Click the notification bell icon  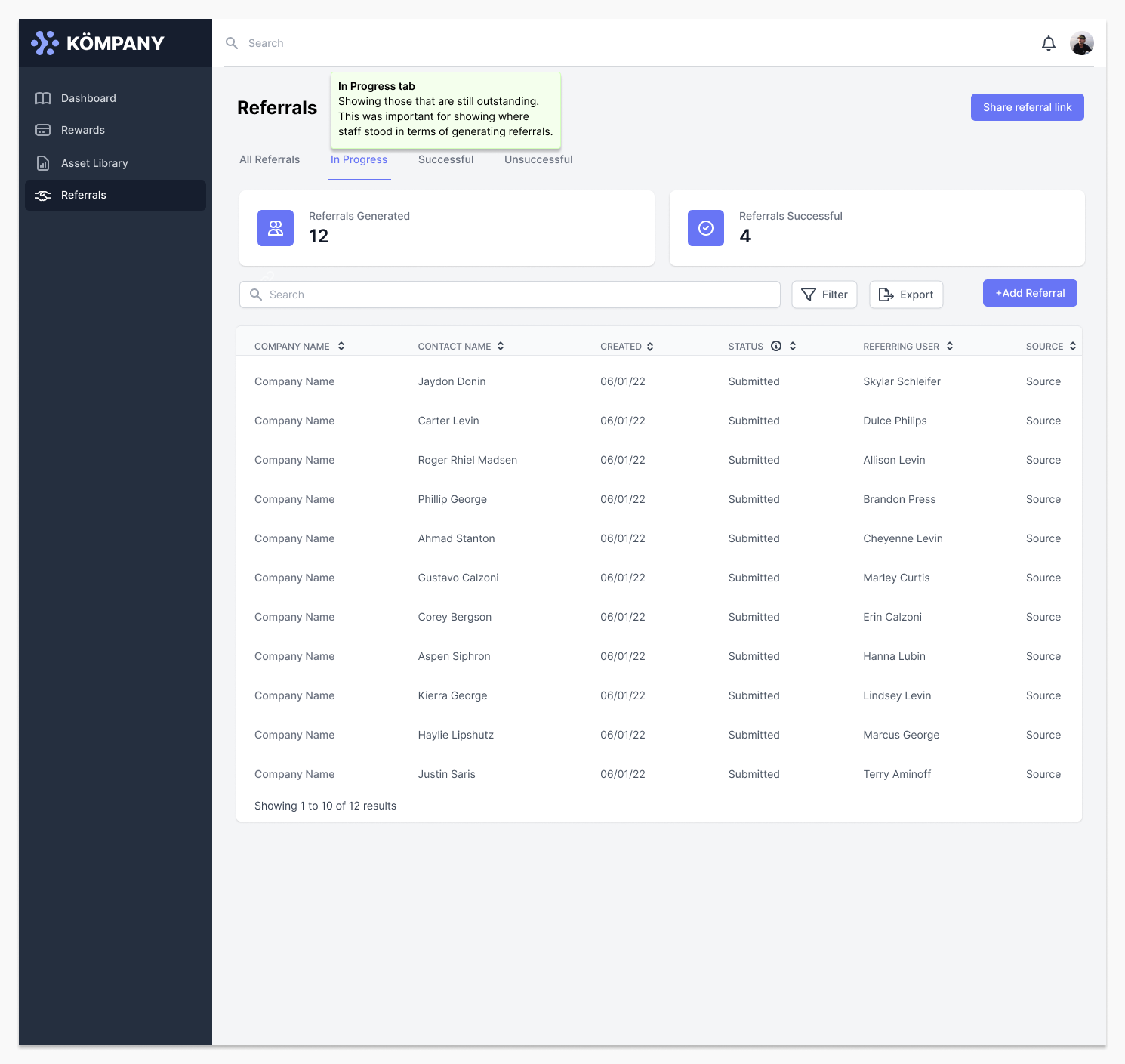1048,44
